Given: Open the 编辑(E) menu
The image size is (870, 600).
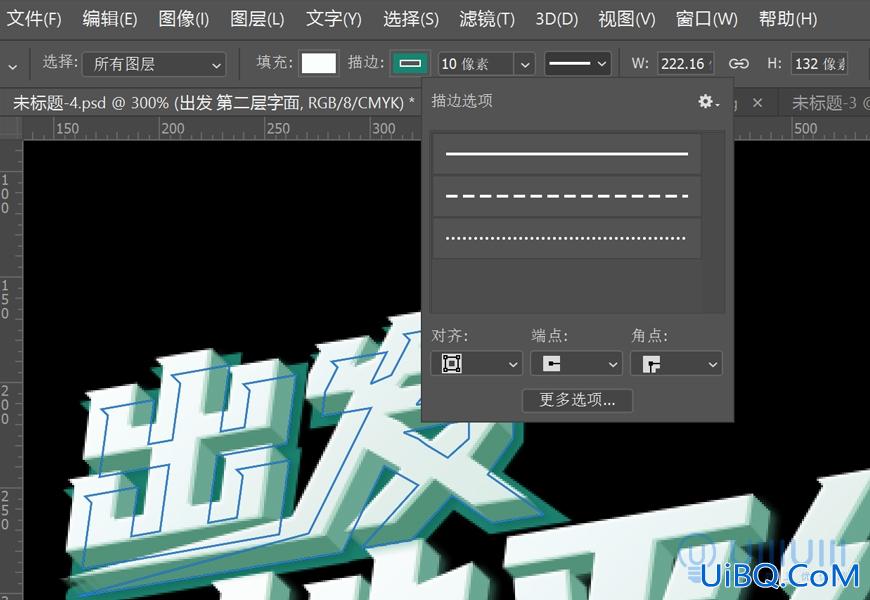Looking at the screenshot, I should (110, 19).
